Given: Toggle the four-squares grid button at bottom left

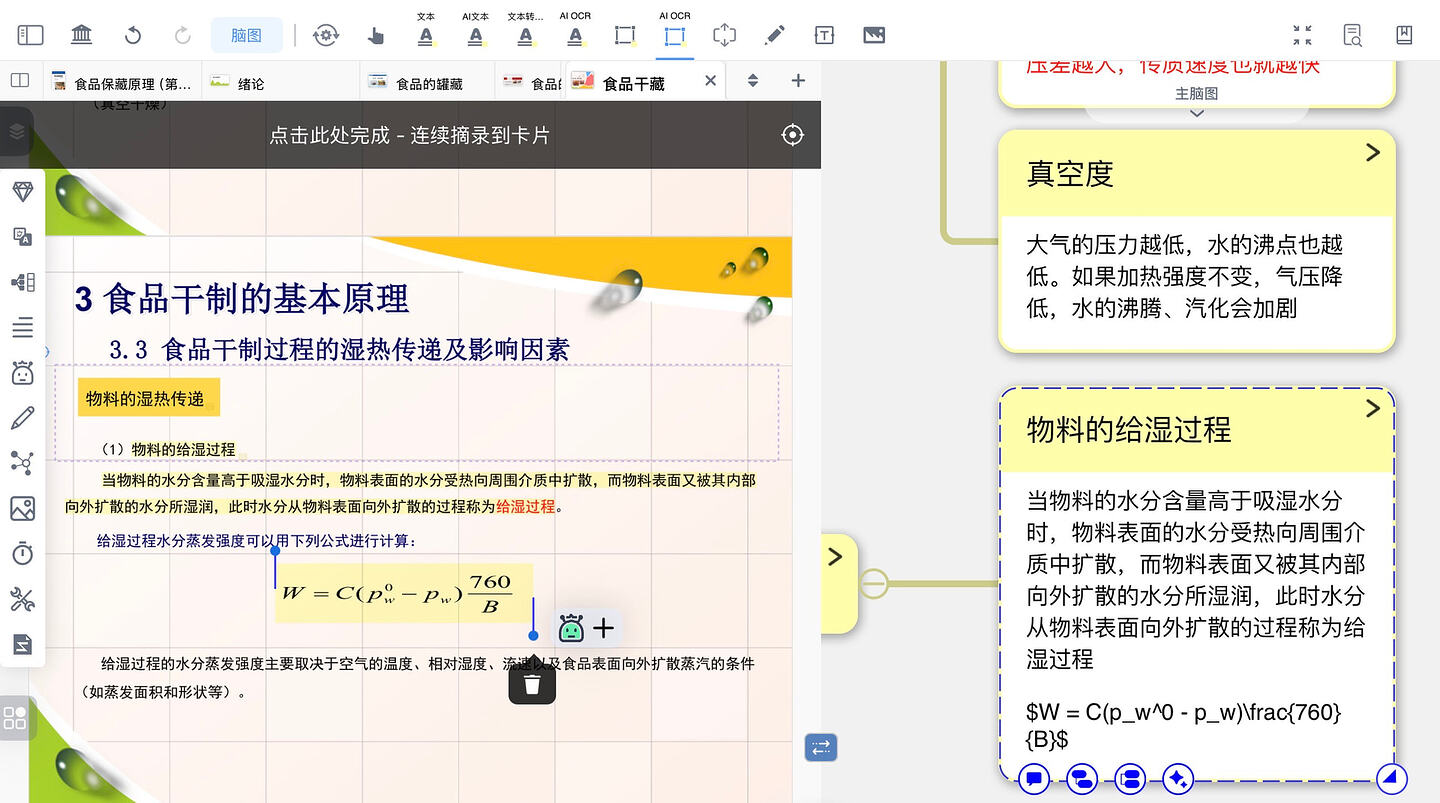Looking at the screenshot, I should click(15, 718).
